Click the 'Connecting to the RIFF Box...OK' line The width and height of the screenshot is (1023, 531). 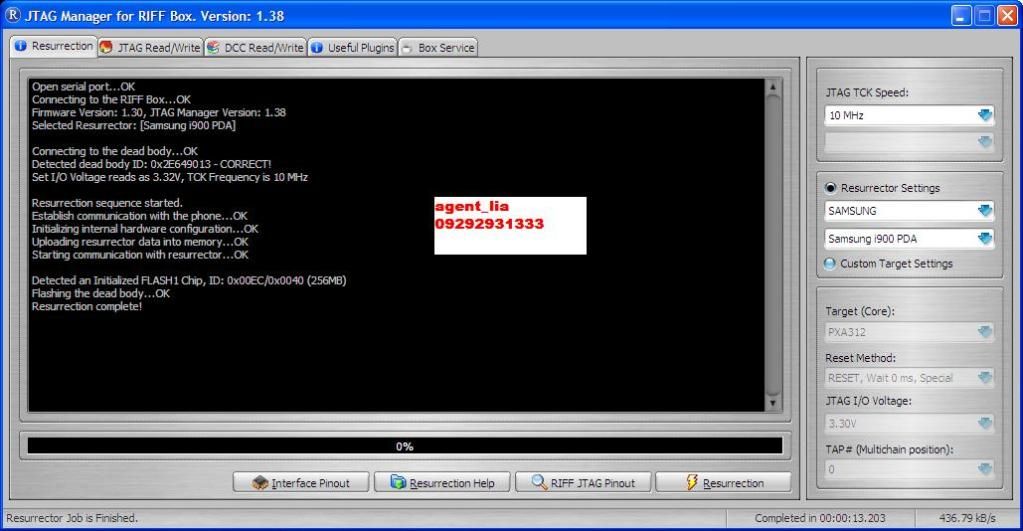111,100
